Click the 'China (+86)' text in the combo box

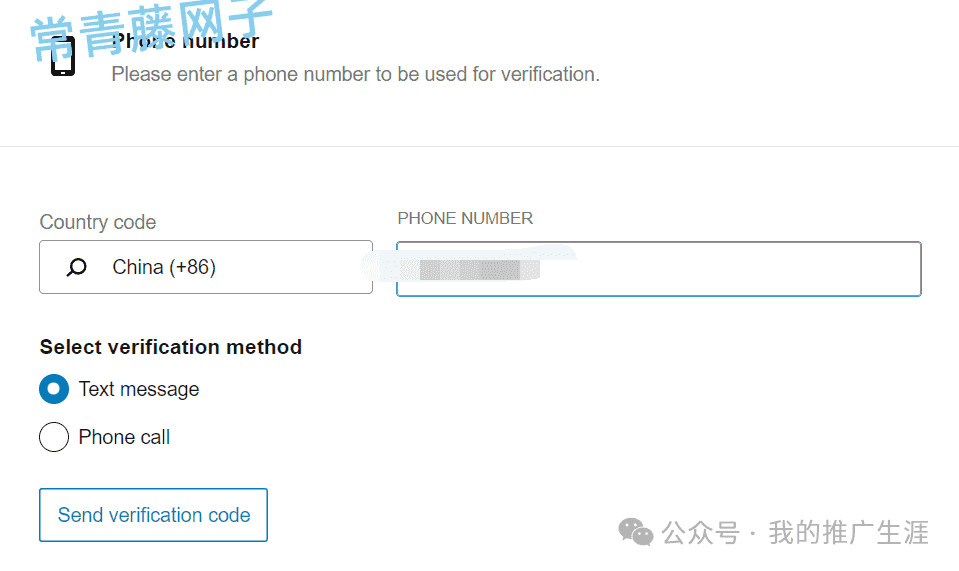pyautogui.click(x=164, y=267)
